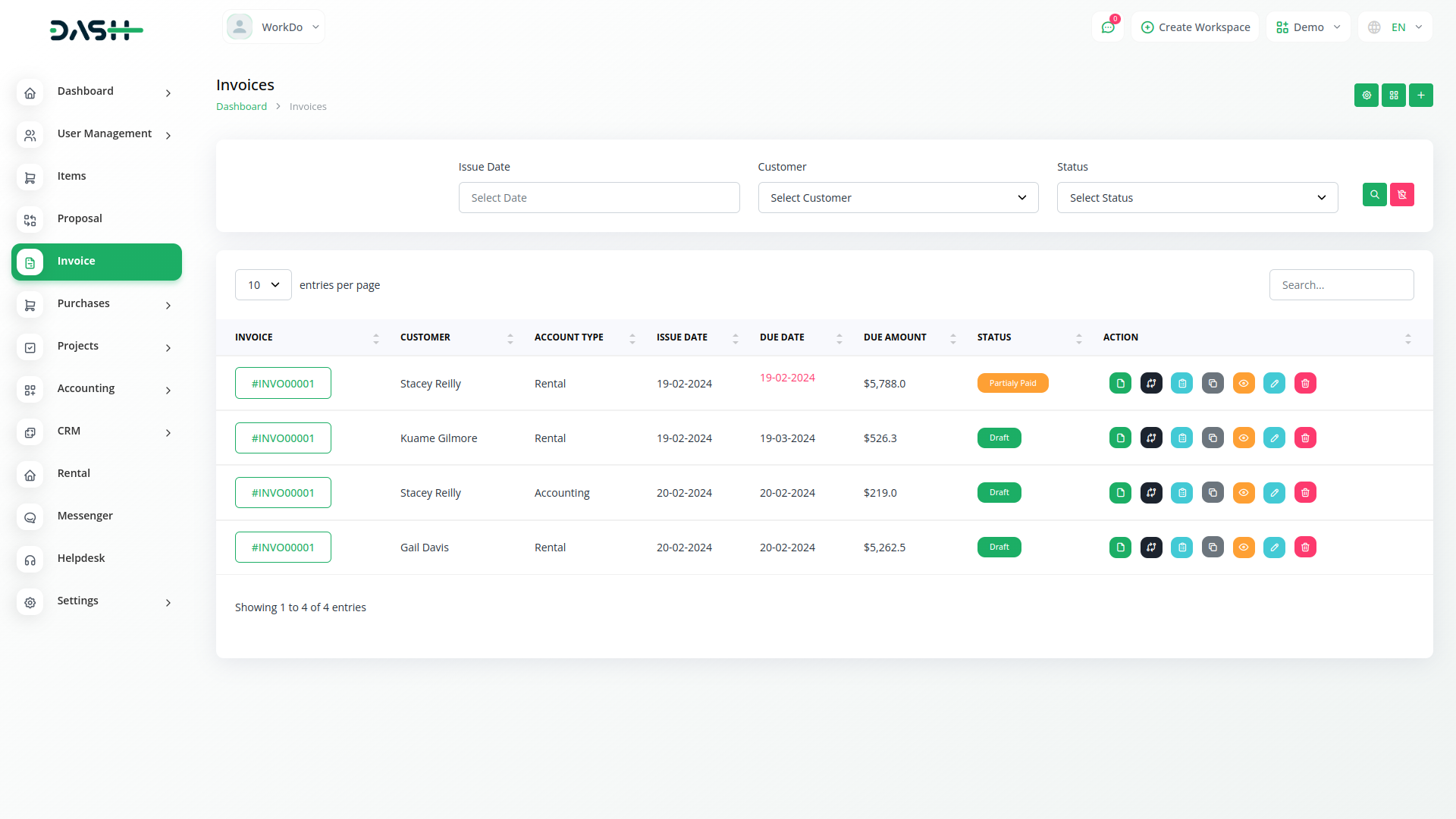
Task: Click edit pencil for Kuame Gilmore's invoice
Action: [x=1274, y=438]
